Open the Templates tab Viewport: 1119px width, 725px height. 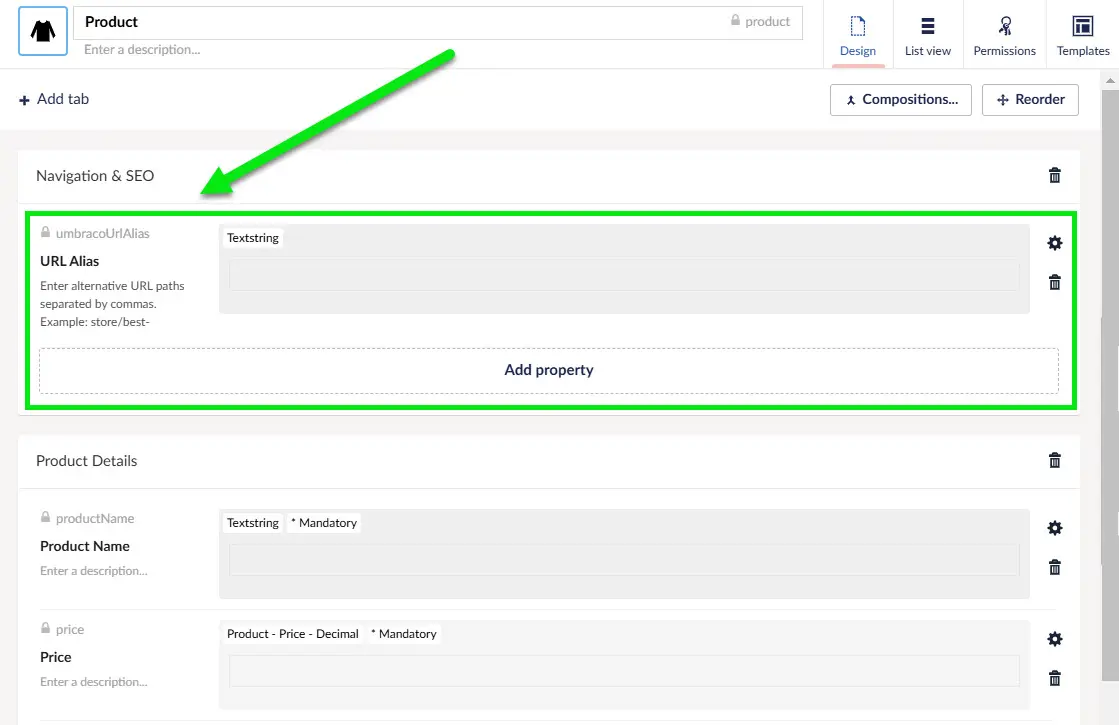[1083, 35]
